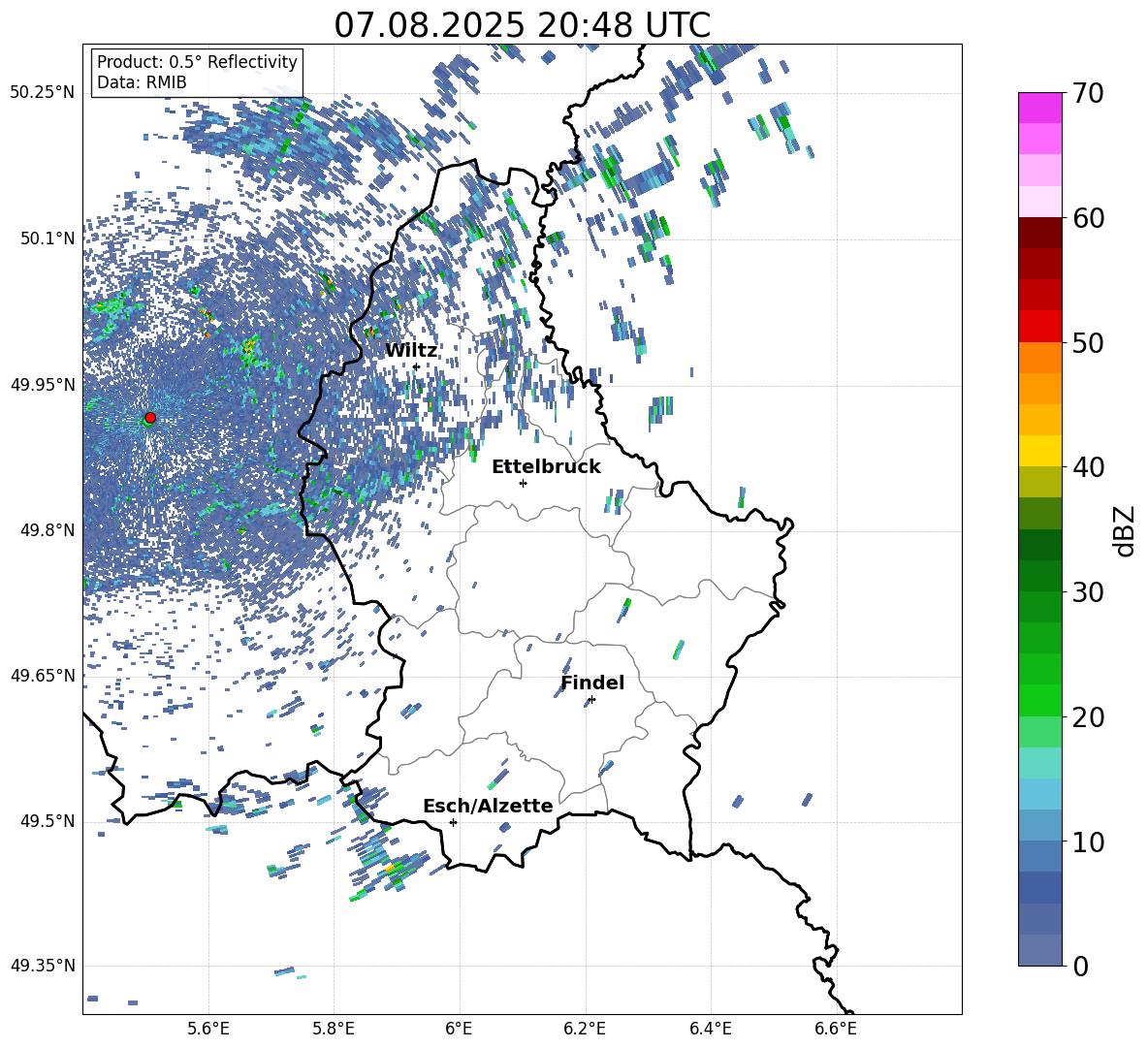1148x1048 pixels.
Task: Click the Ettelbruck station cross marker
Action: [x=523, y=483]
